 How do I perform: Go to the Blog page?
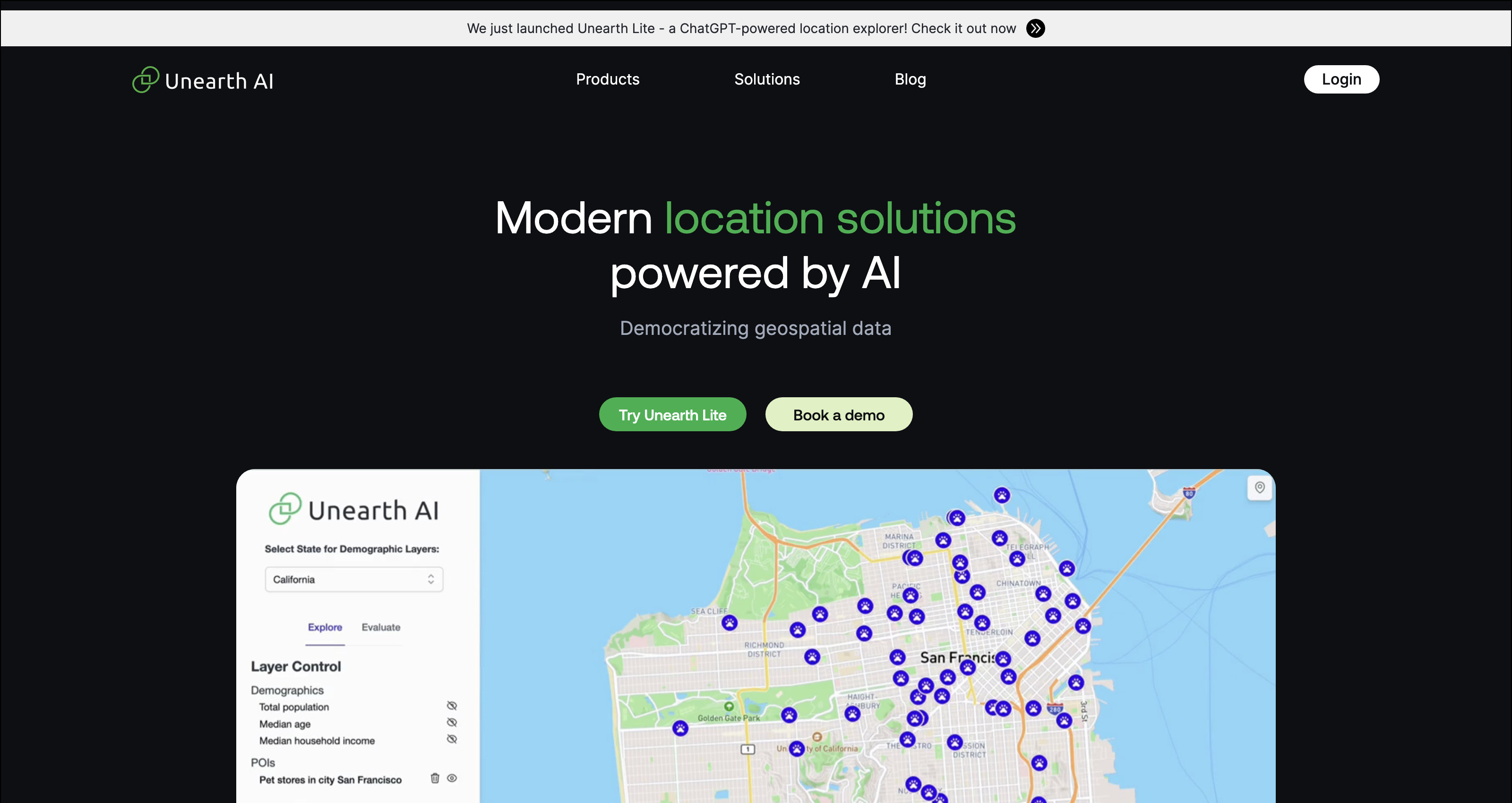911,79
